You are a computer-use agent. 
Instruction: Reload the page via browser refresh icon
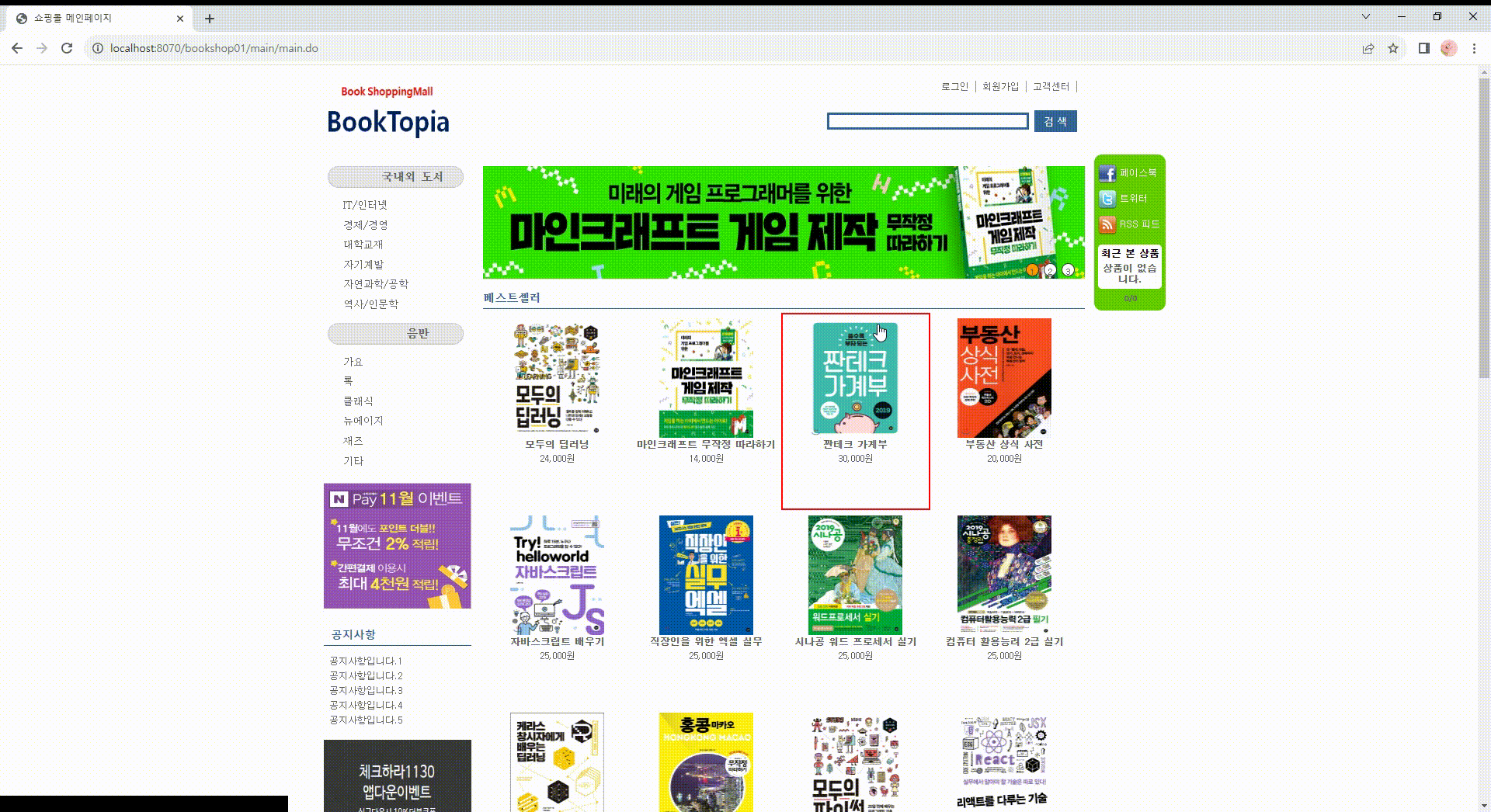pyautogui.click(x=66, y=48)
